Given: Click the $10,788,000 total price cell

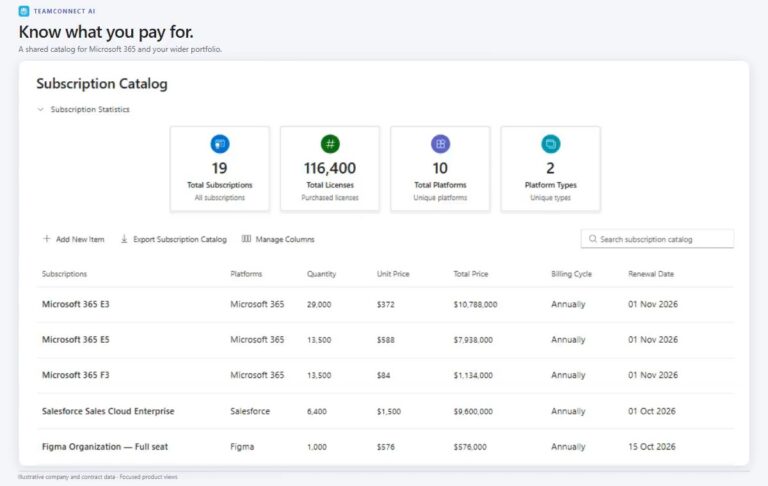Looking at the screenshot, I should click(x=475, y=304).
